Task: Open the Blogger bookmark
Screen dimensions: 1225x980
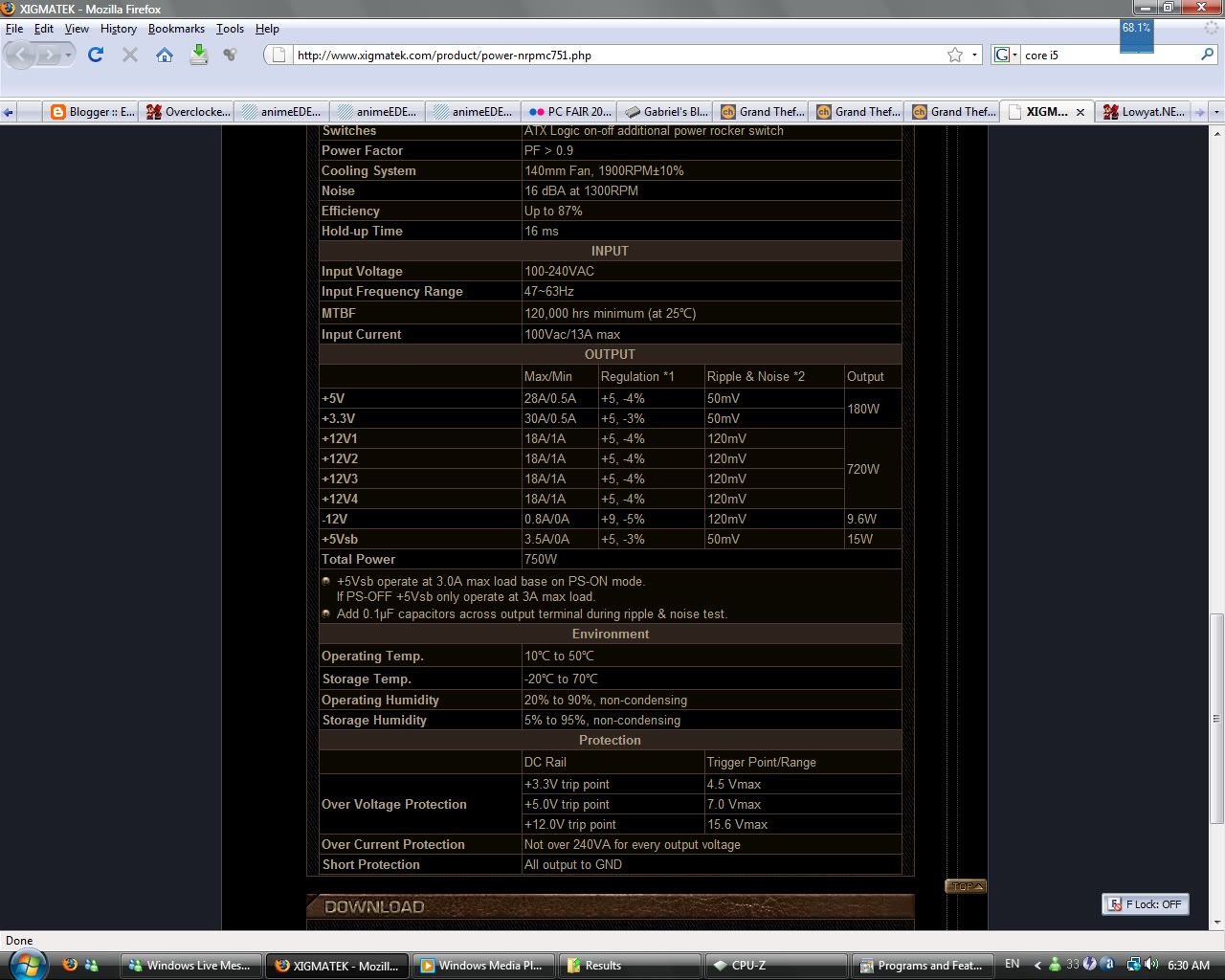Action: click(x=91, y=111)
